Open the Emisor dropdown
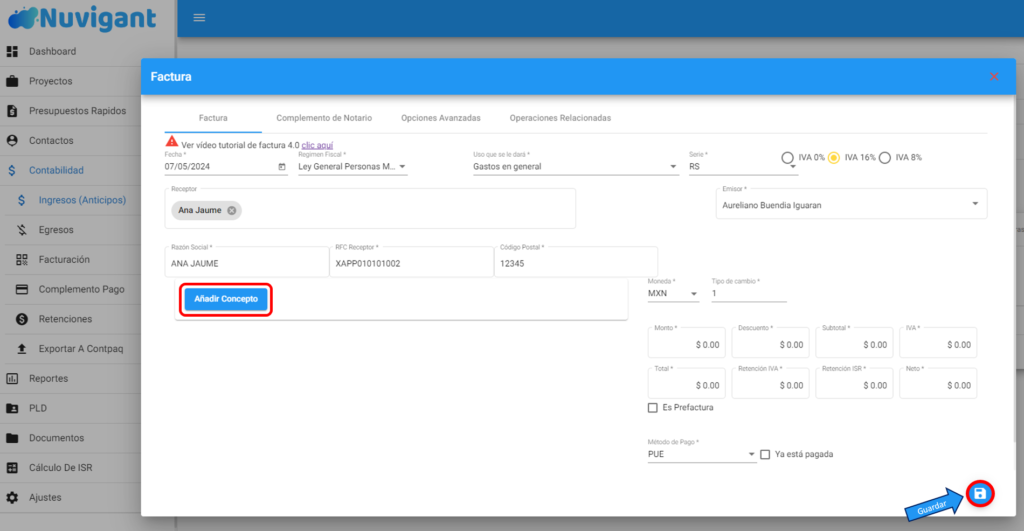Viewport: 1024px width, 531px height. (x=851, y=204)
